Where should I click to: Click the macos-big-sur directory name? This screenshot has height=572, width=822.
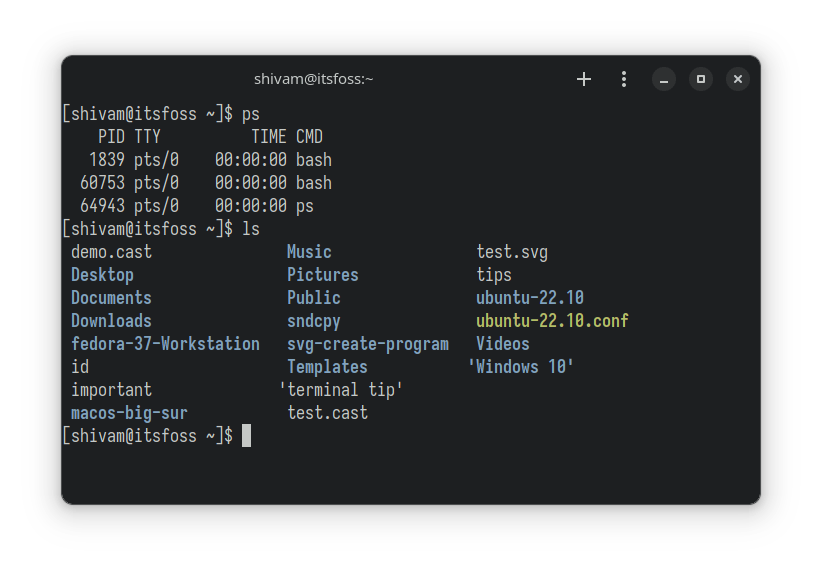(129, 413)
